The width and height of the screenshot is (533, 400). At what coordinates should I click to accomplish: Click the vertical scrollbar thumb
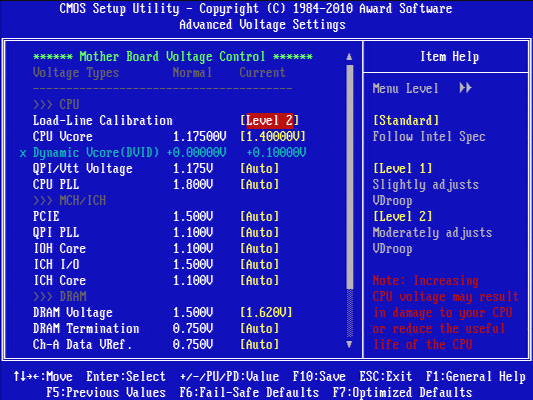(349, 177)
